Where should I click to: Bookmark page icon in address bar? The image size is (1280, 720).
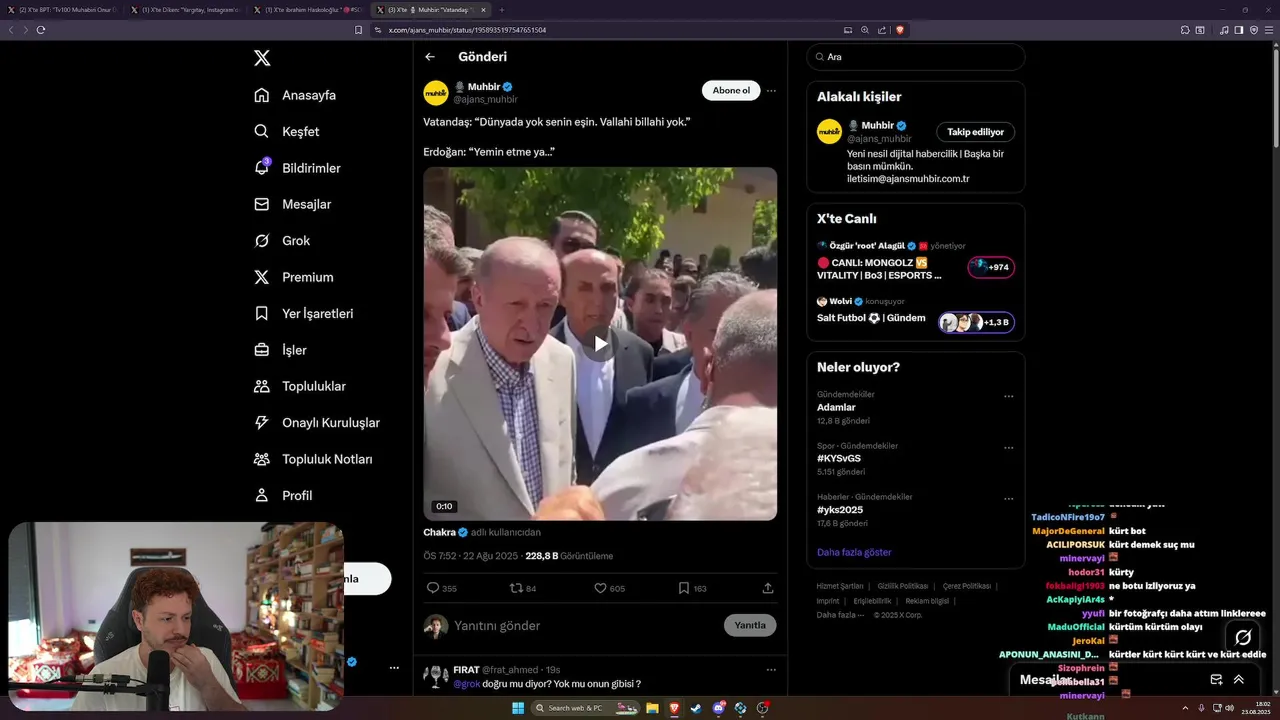click(358, 30)
